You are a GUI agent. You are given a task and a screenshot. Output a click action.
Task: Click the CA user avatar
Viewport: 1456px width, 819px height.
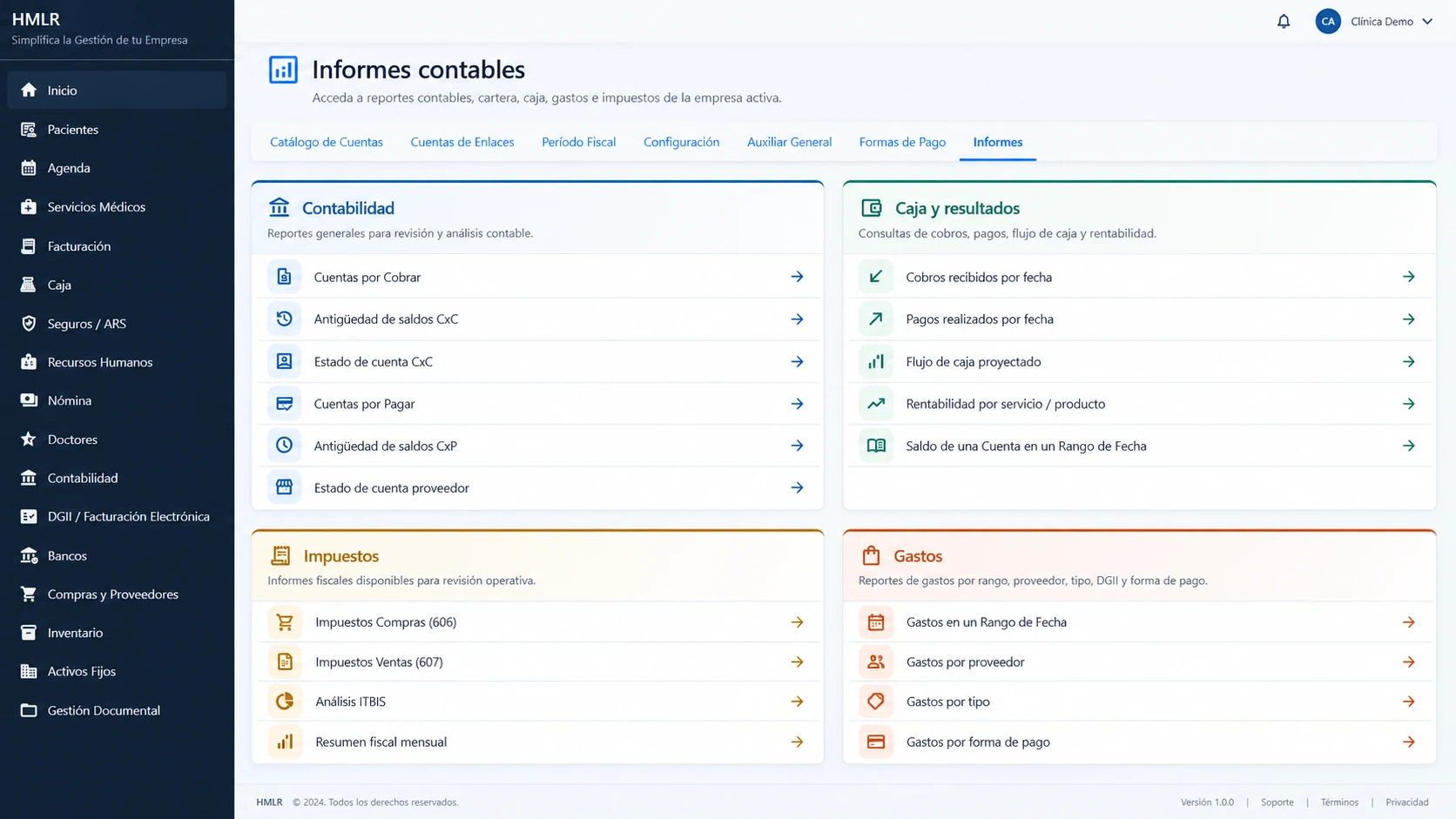click(x=1328, y=22)
